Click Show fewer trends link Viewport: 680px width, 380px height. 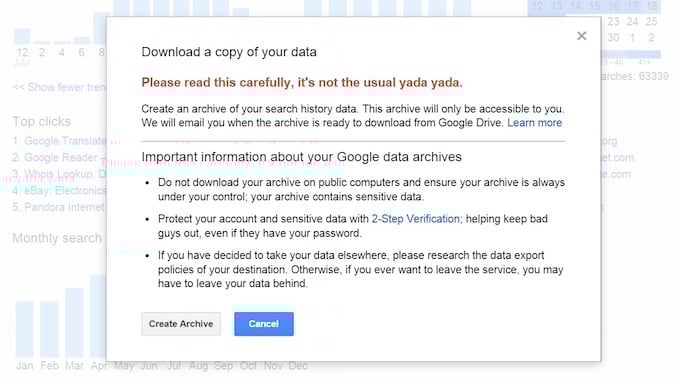click(60, 87)
